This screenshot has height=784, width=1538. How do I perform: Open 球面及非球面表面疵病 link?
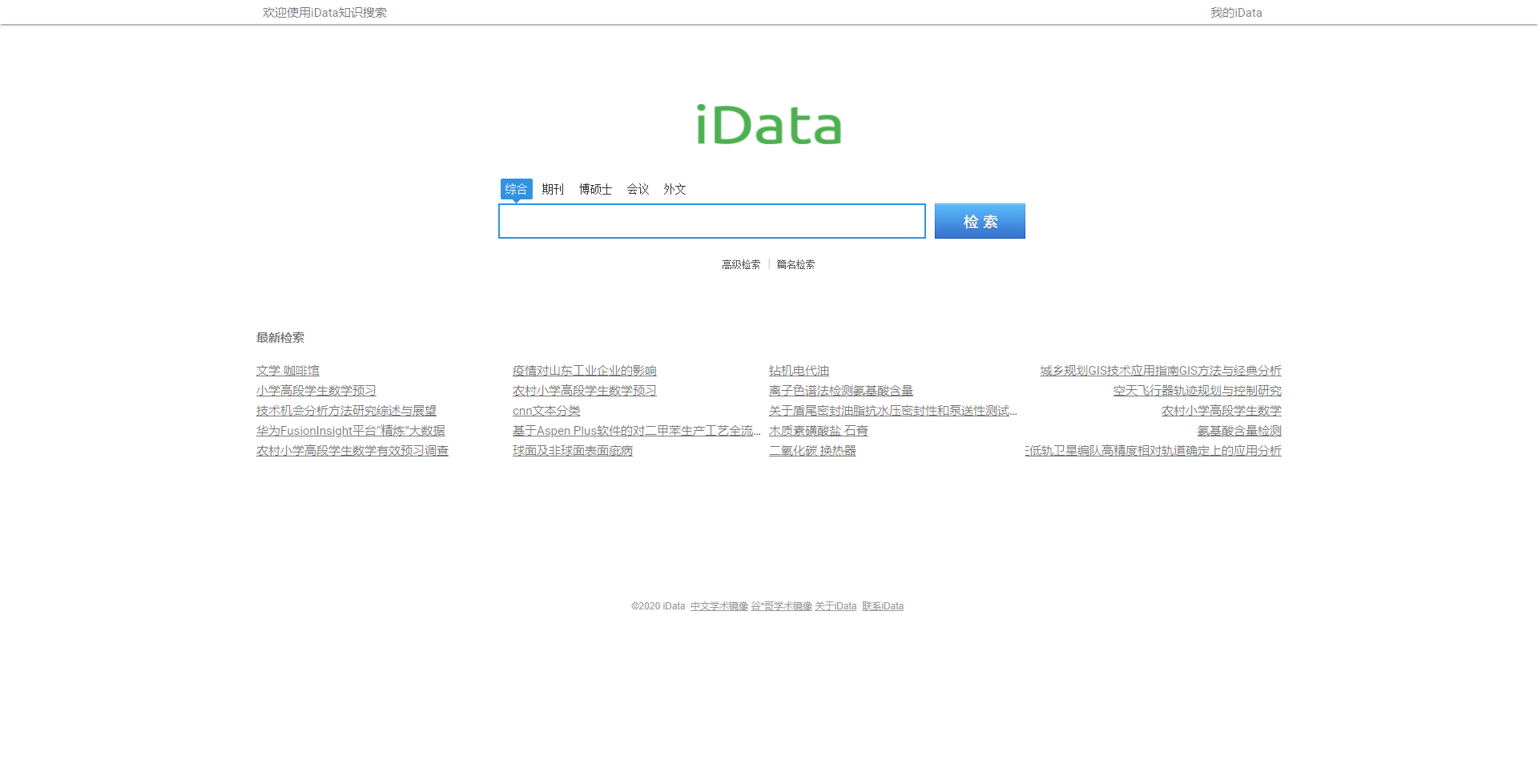click(573, 451)
